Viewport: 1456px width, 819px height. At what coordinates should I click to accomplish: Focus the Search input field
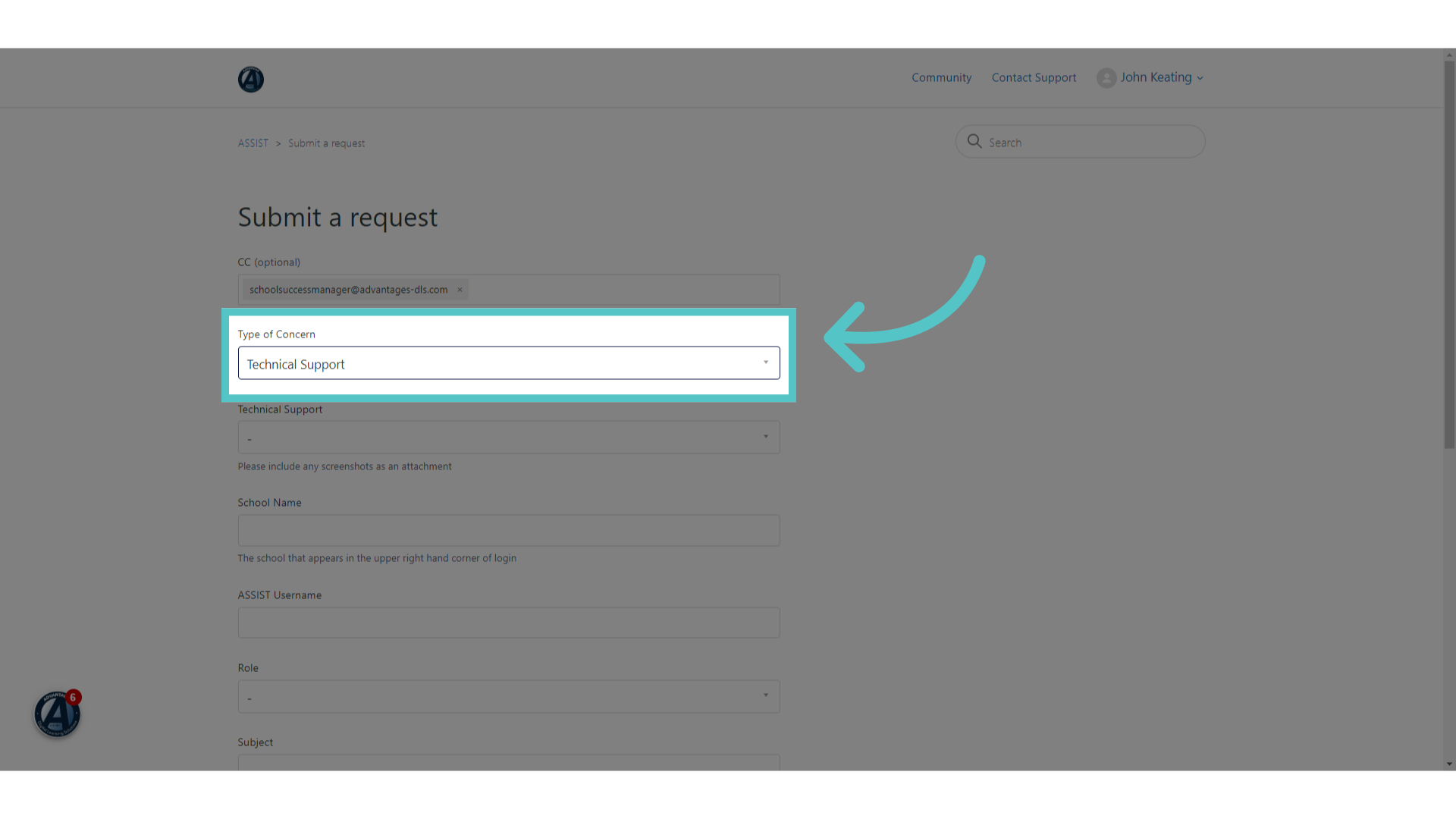pos(1080,142)
